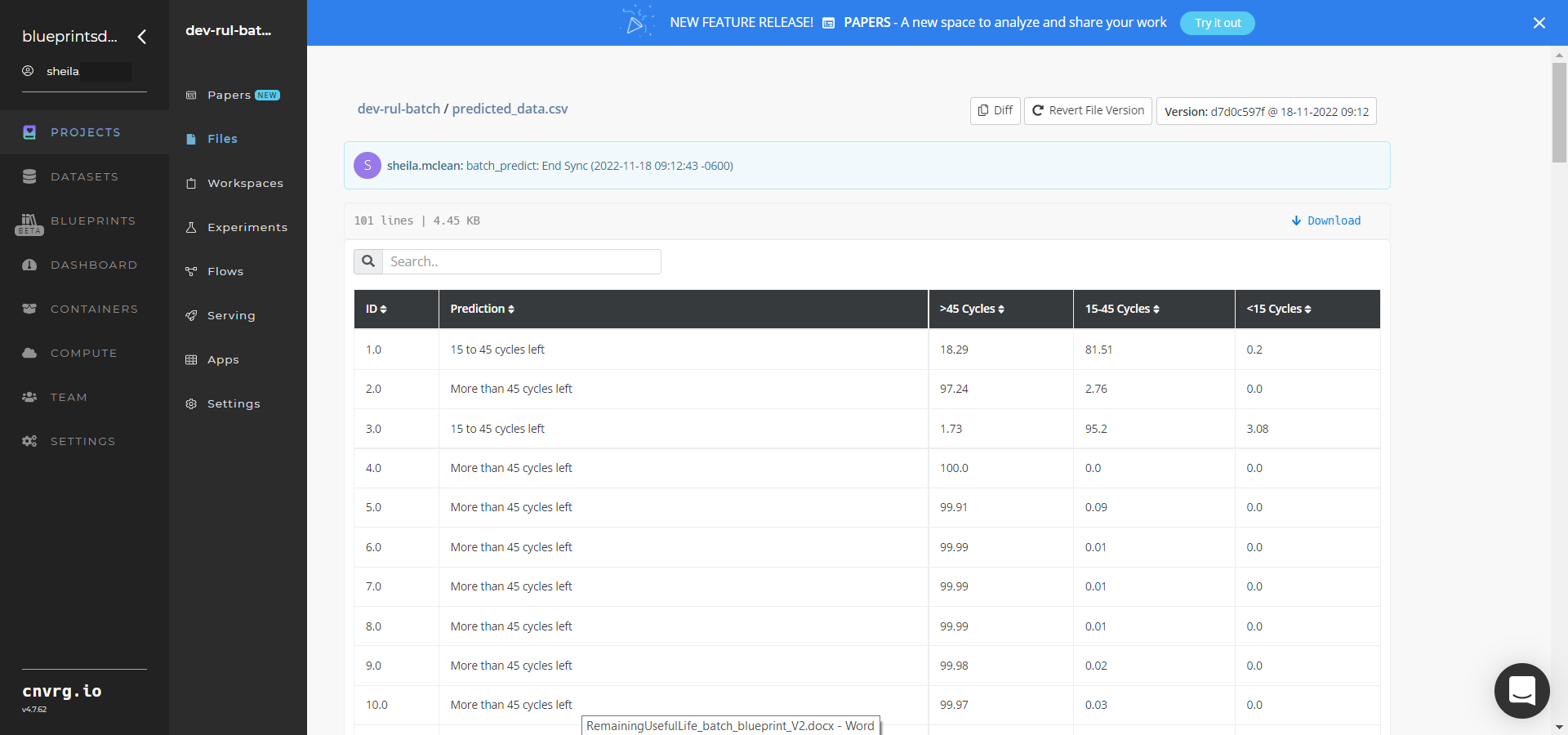Open predicted_data.csv breadcrumb link
The width and height of the screenshot is (1568, 735).
(510, 109)
